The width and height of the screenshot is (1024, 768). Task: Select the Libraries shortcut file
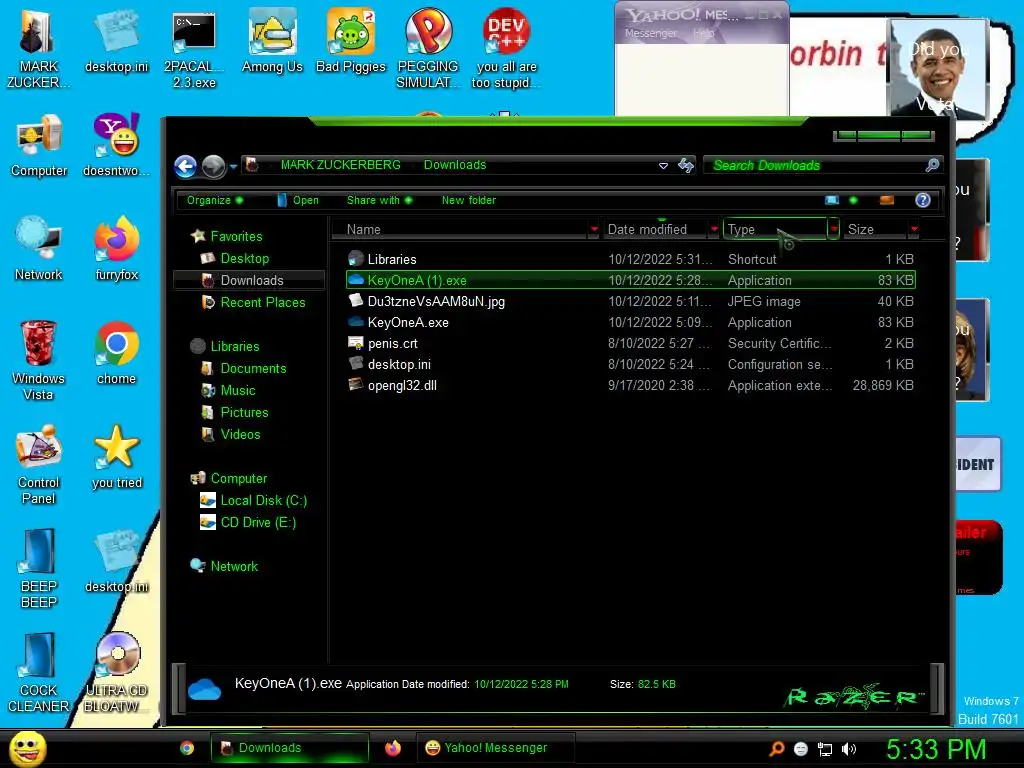tap(630, 259)
